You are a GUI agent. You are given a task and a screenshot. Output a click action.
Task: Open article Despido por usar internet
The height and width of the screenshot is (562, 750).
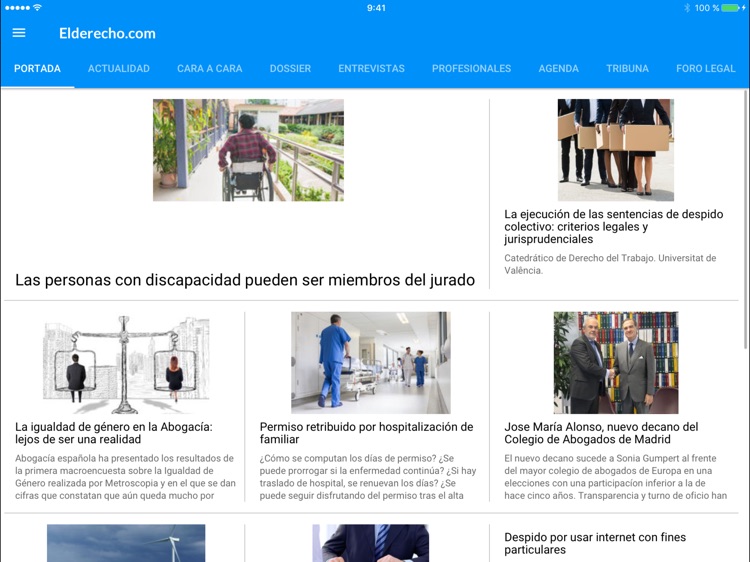tap(595, 543)
